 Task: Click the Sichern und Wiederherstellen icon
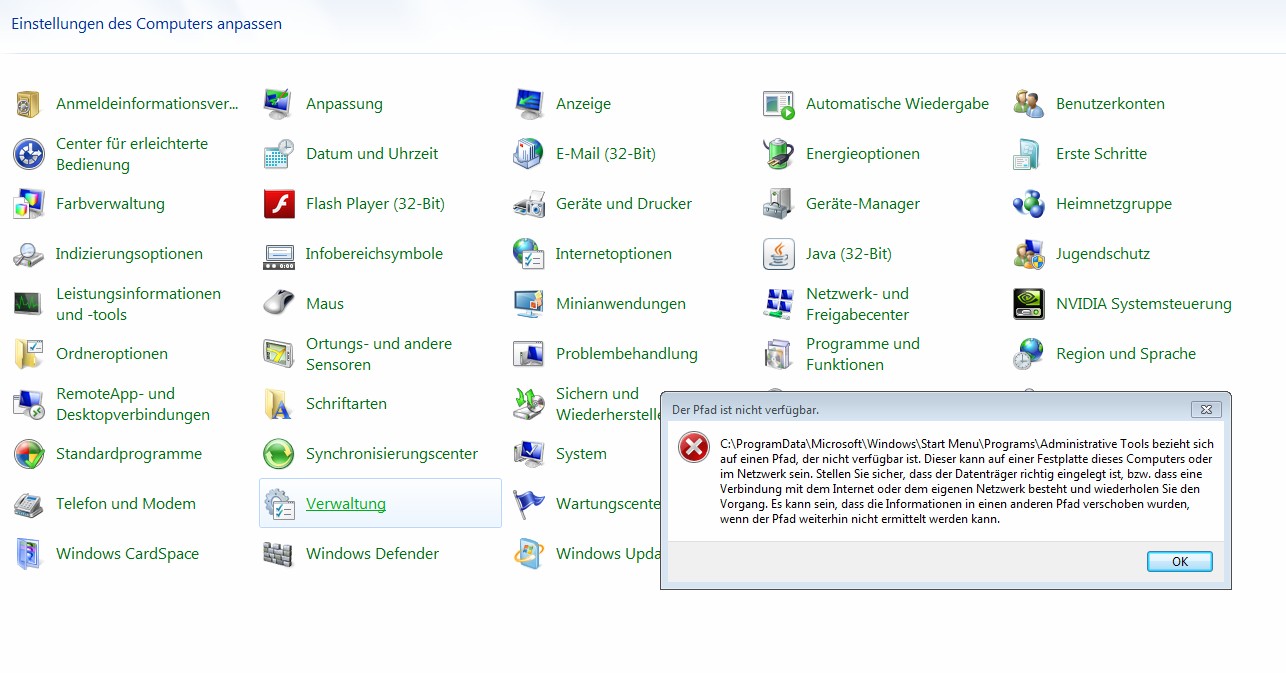click(528, 403)
